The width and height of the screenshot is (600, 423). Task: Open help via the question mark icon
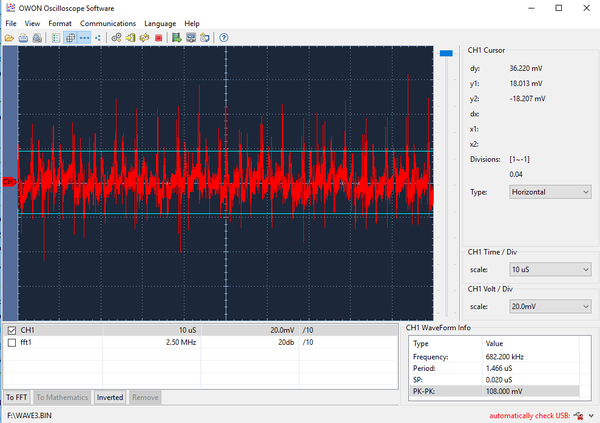coord(224,38)
